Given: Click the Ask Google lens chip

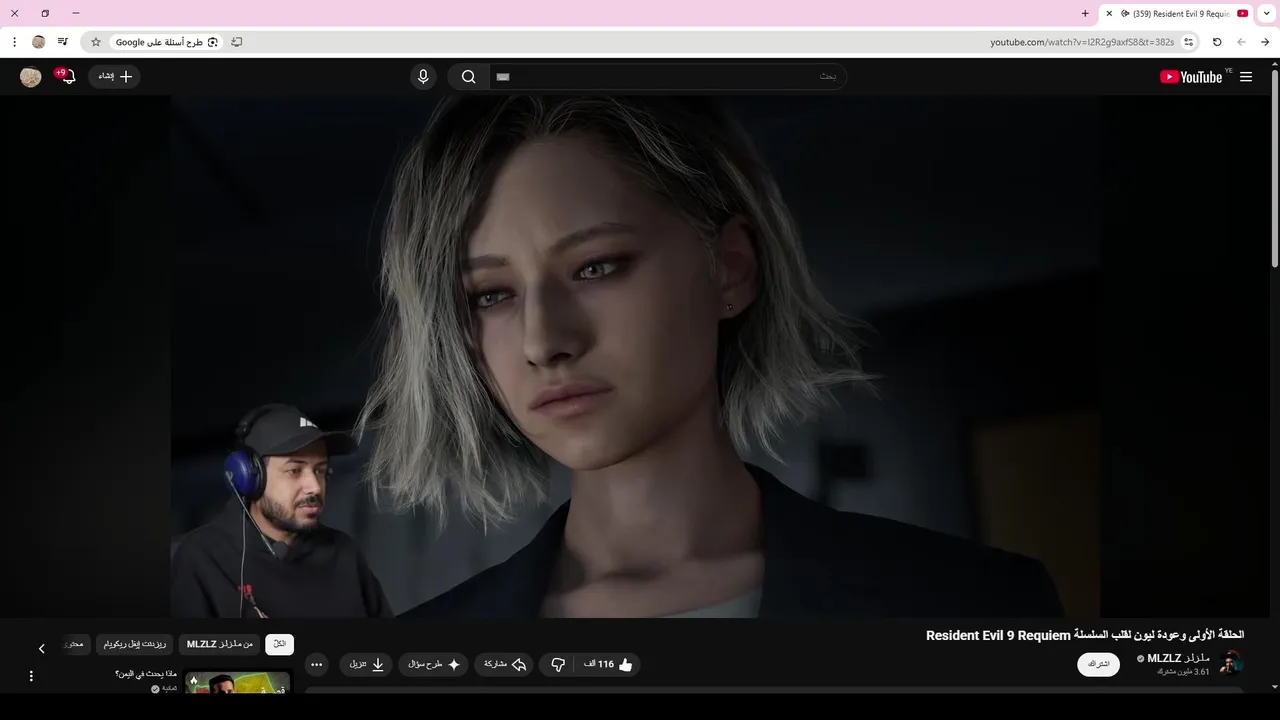Looking at the screenshot, I should [x=166, y=42].
